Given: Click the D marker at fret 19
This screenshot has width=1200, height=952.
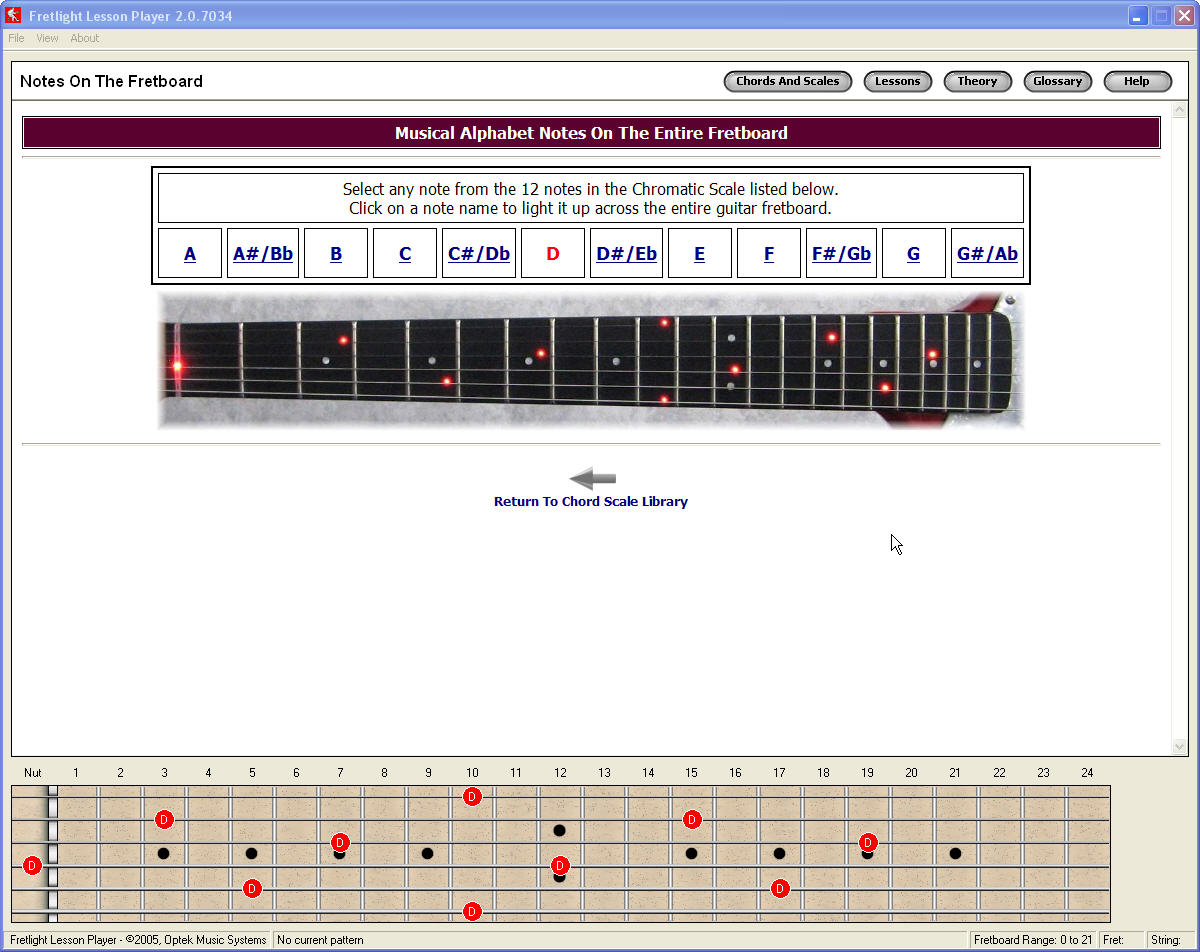Looking at the screenshot, I should [x=868, y=842].
